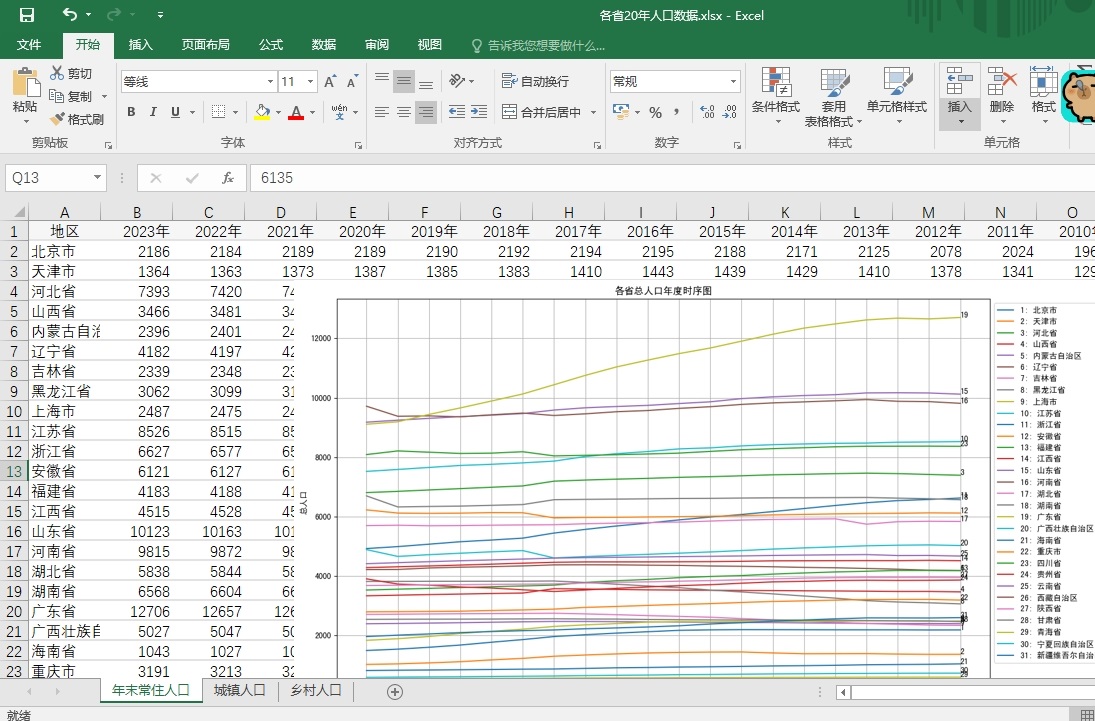Click the Format Painter (格式刷) brush icon
Image resolution: width=1095 pixels, height=721 pixels.
tap(57, 119)
